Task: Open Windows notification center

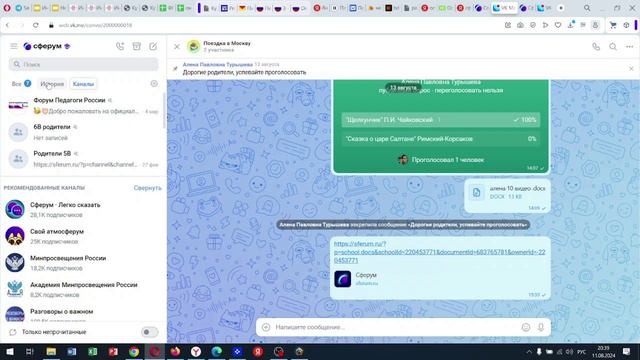Action: (627, 351)
